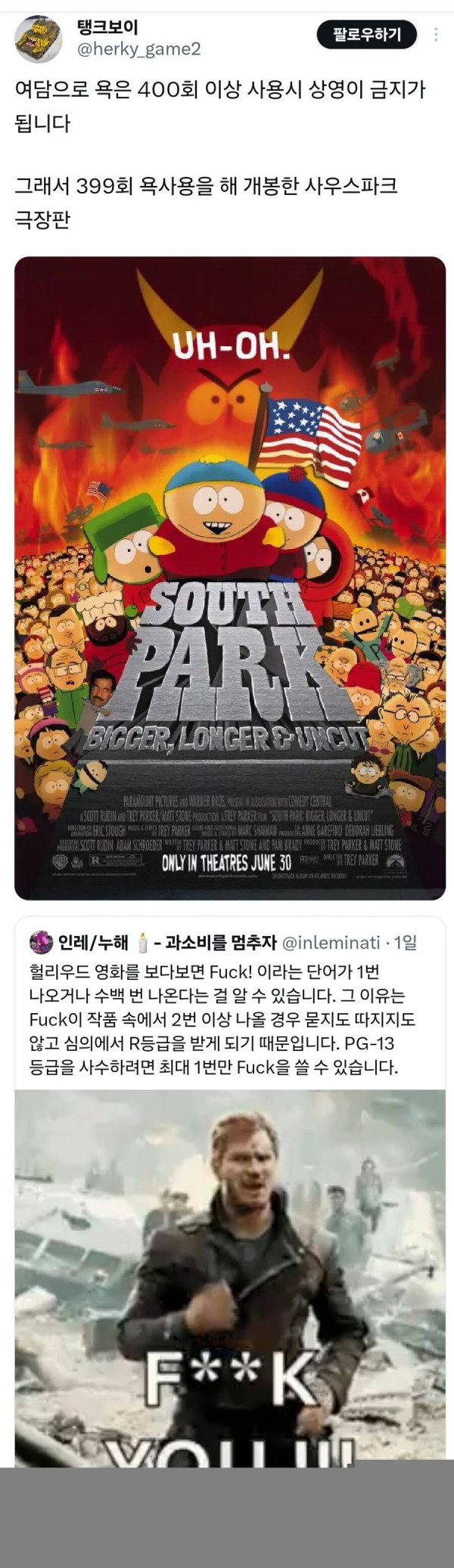Open the F**K YOU GIF thumbnail
454x1568 pixels.
[230, 1278]
